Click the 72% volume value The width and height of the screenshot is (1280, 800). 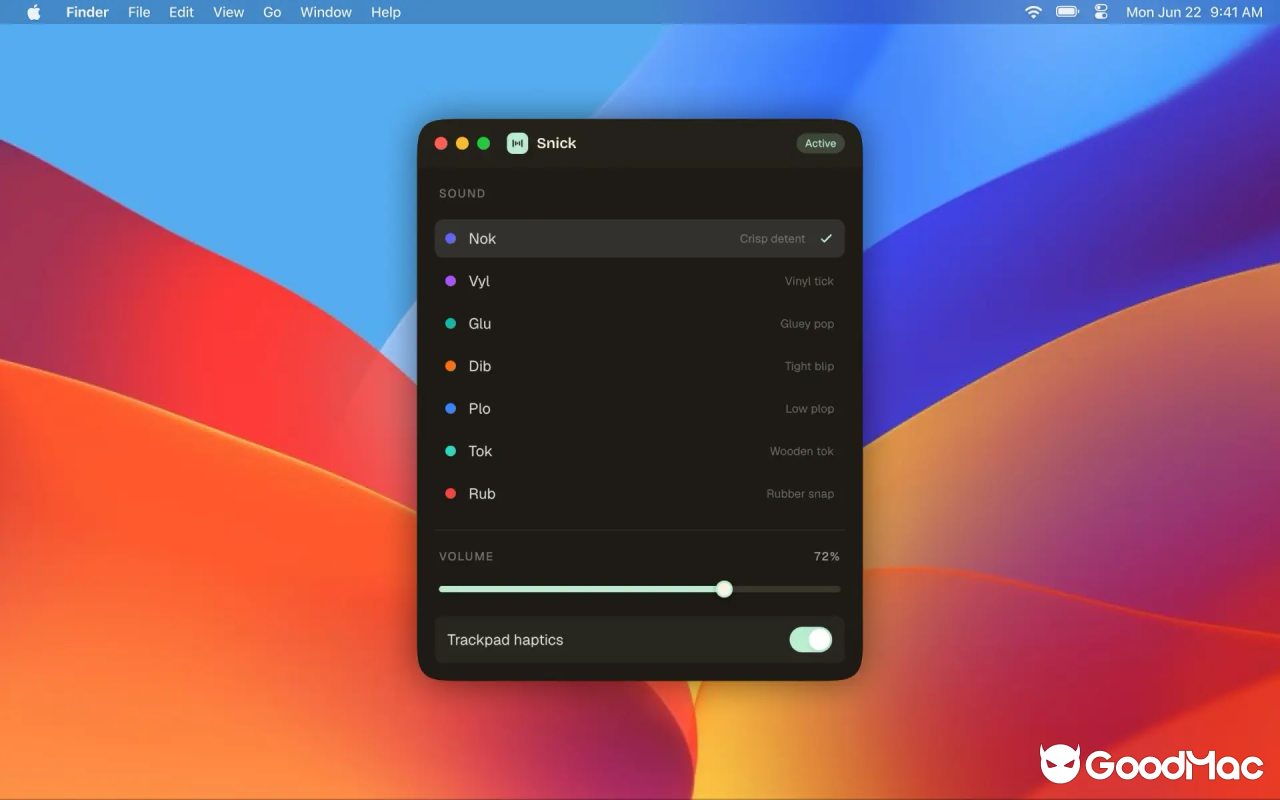point(827,556)
